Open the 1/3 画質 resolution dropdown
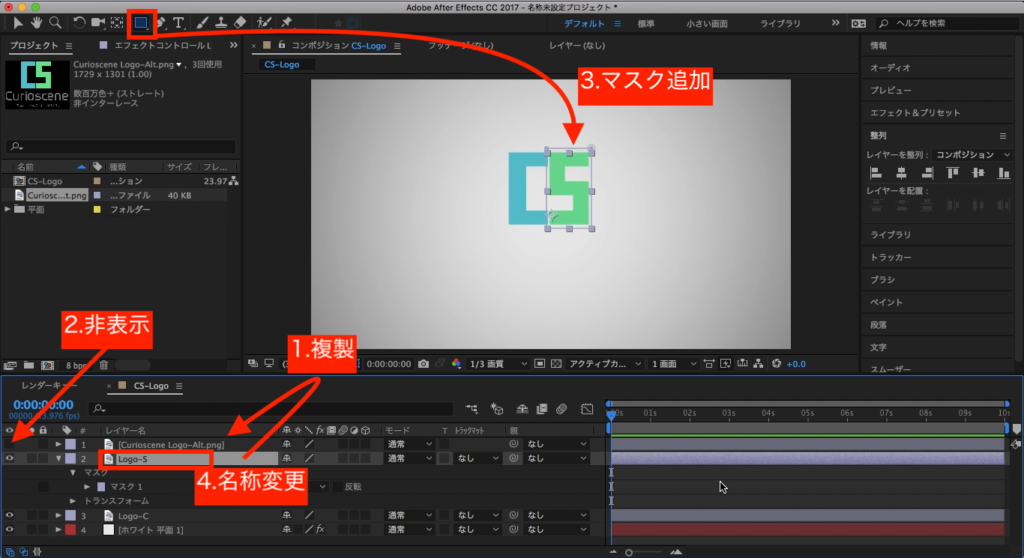The image size is (1024, 558). pos(498,364)
